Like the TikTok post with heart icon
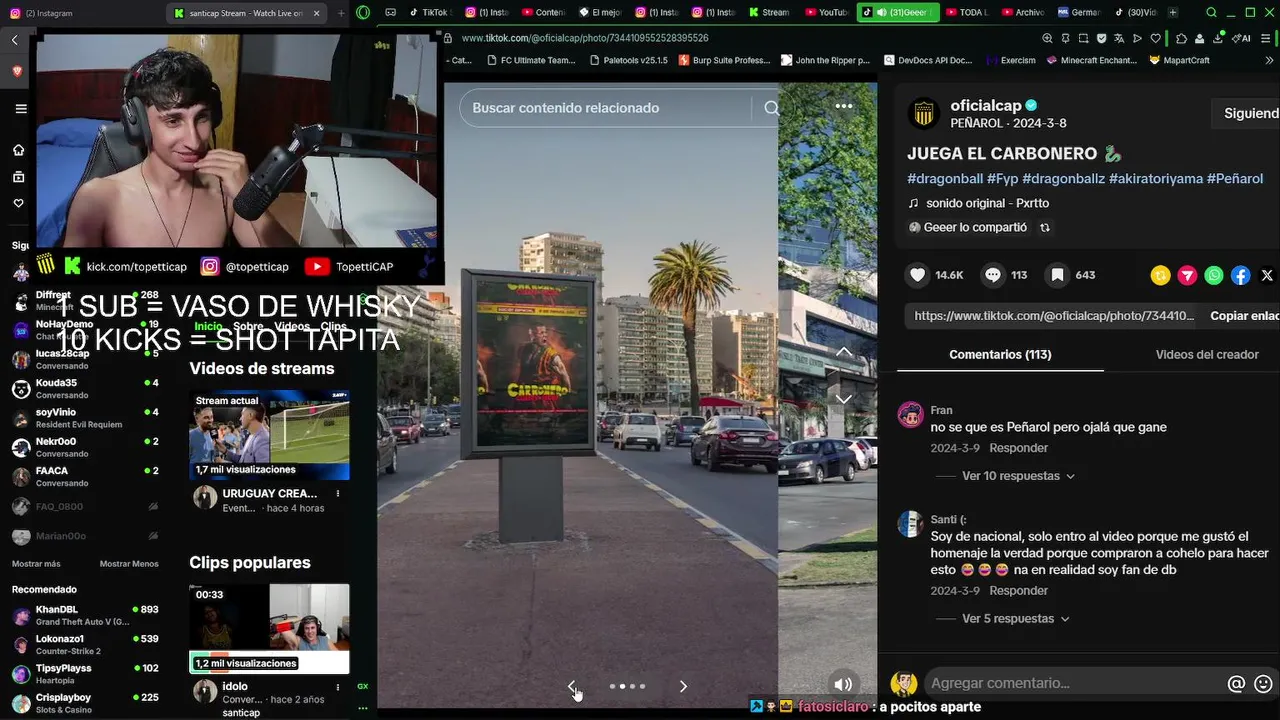Viewport: 1280px width, 720px height. (x=917, y=274)
